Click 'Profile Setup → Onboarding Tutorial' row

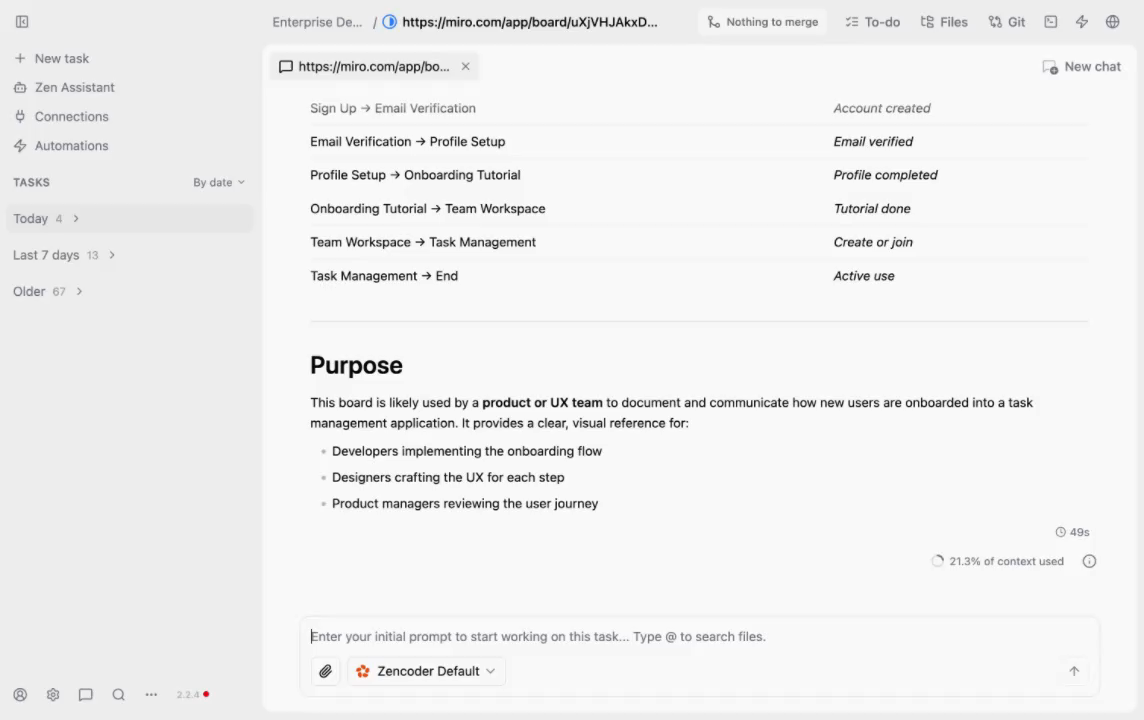(699, 175)
